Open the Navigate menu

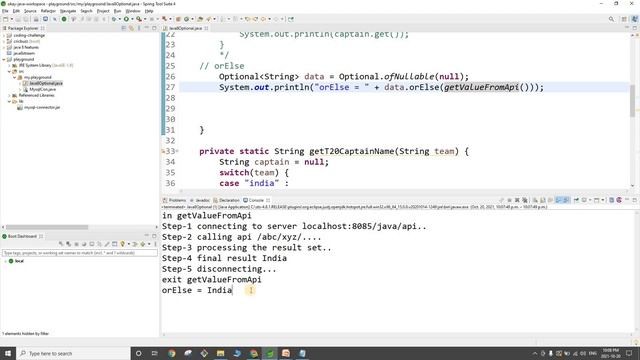(68, 11)
